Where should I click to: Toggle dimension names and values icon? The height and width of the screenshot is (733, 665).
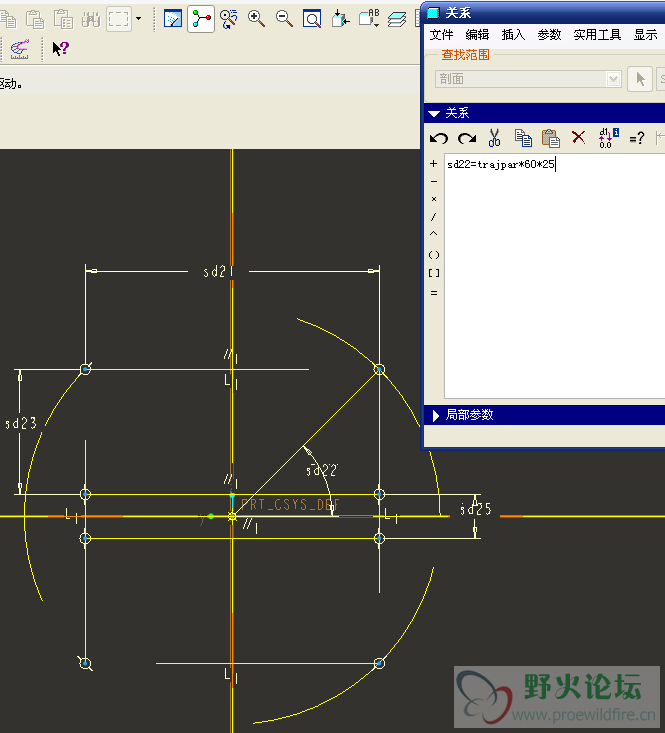click(x=608, y=138)
